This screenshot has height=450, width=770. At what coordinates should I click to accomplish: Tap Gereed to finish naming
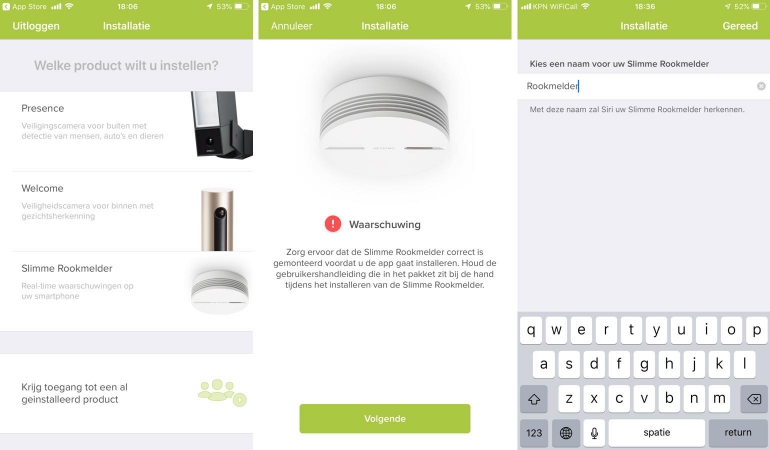tap(740, 26)
